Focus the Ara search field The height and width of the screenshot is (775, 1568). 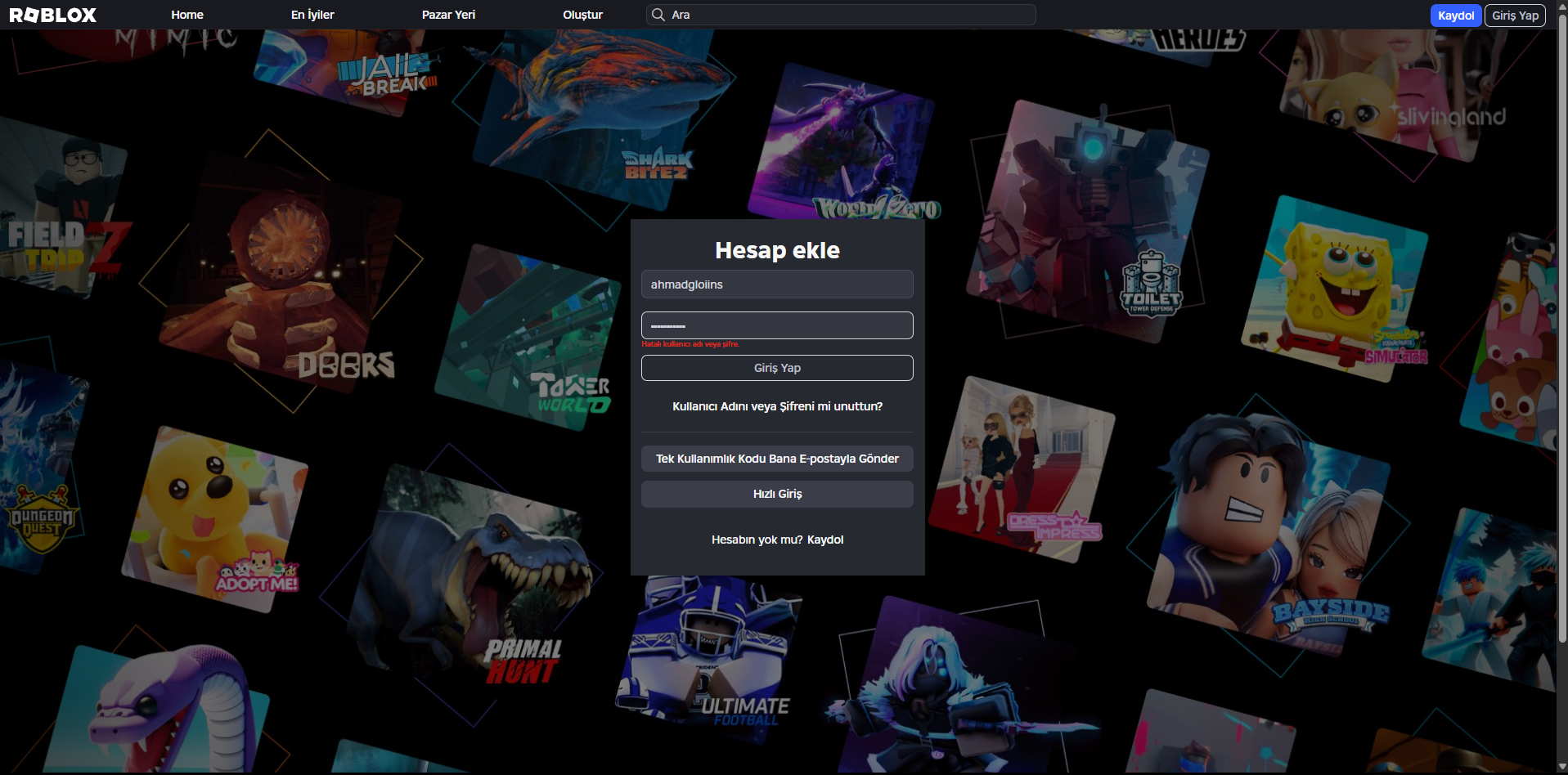(x=841, y=15)
